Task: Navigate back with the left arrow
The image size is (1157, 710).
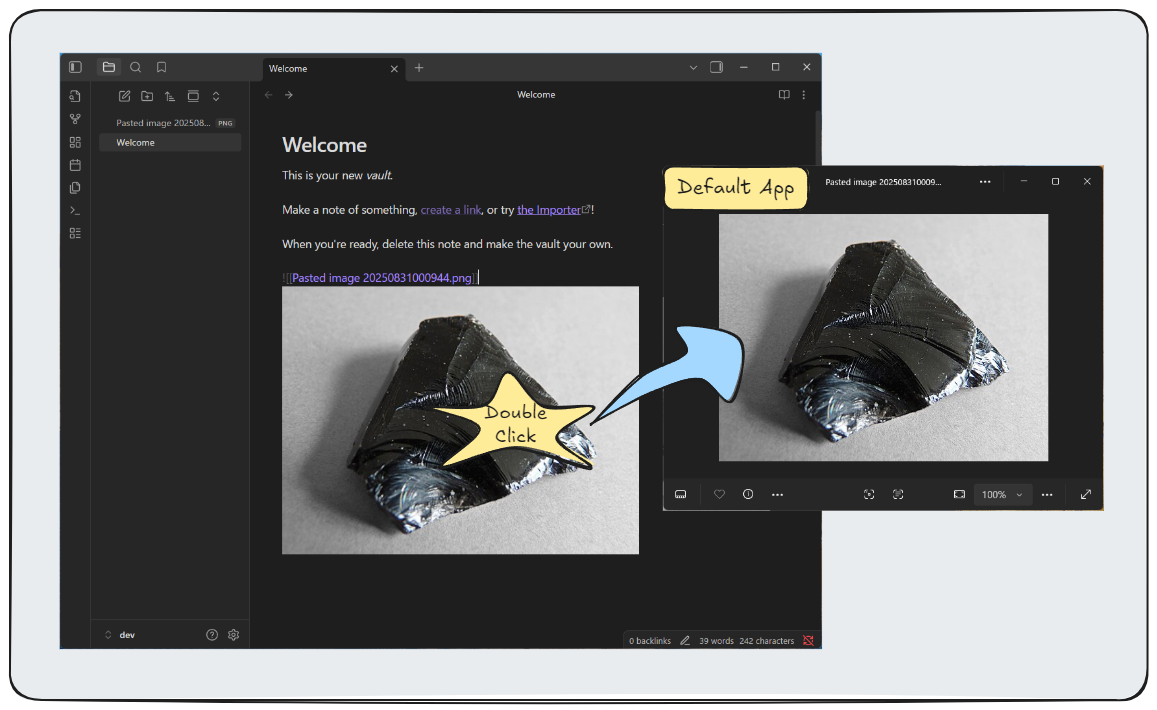Action: click(269, 95)
